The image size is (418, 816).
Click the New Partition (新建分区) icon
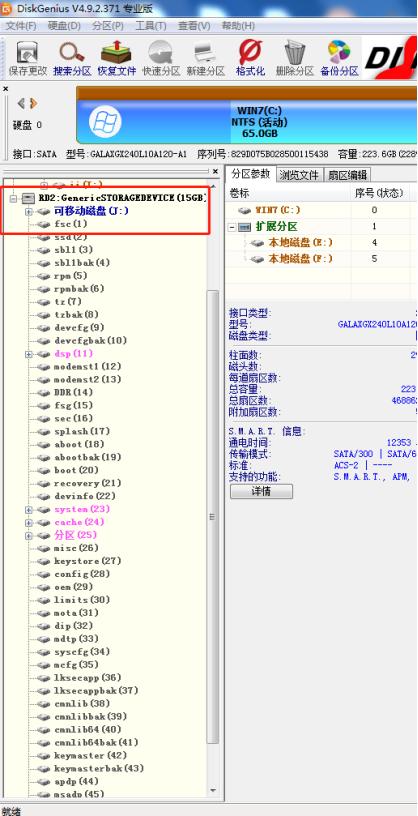205,58
